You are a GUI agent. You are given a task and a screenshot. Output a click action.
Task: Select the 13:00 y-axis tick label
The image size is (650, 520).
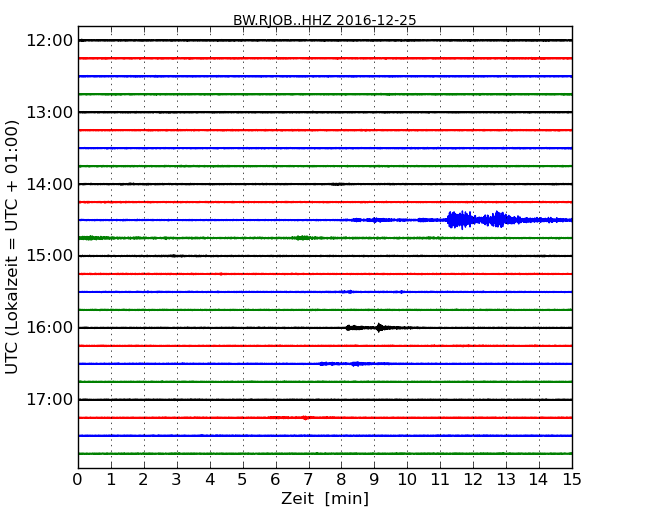(x=50, y=112)
